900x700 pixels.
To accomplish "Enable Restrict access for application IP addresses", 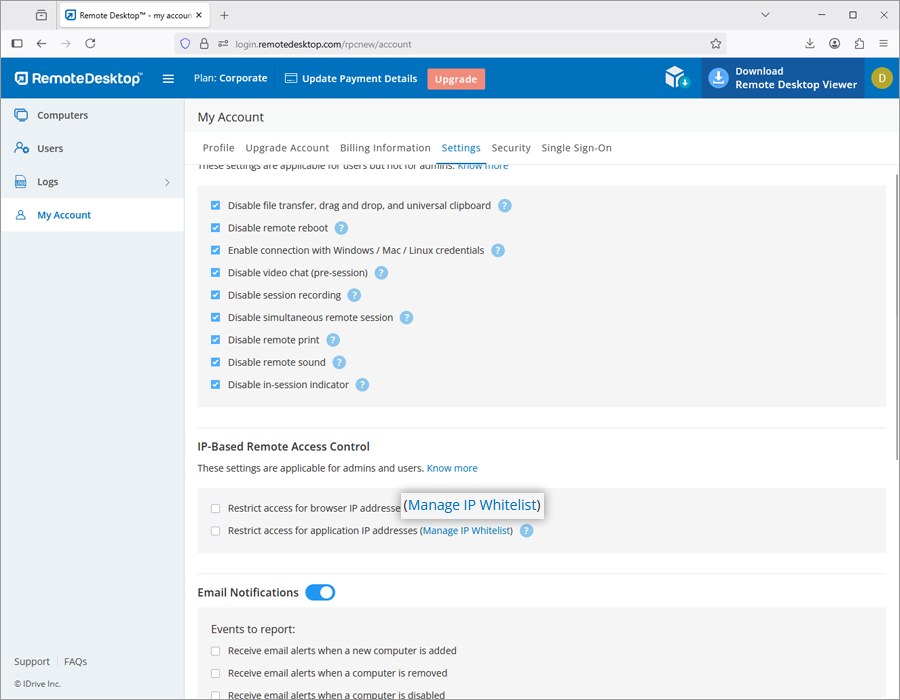I will pos(215,531).
